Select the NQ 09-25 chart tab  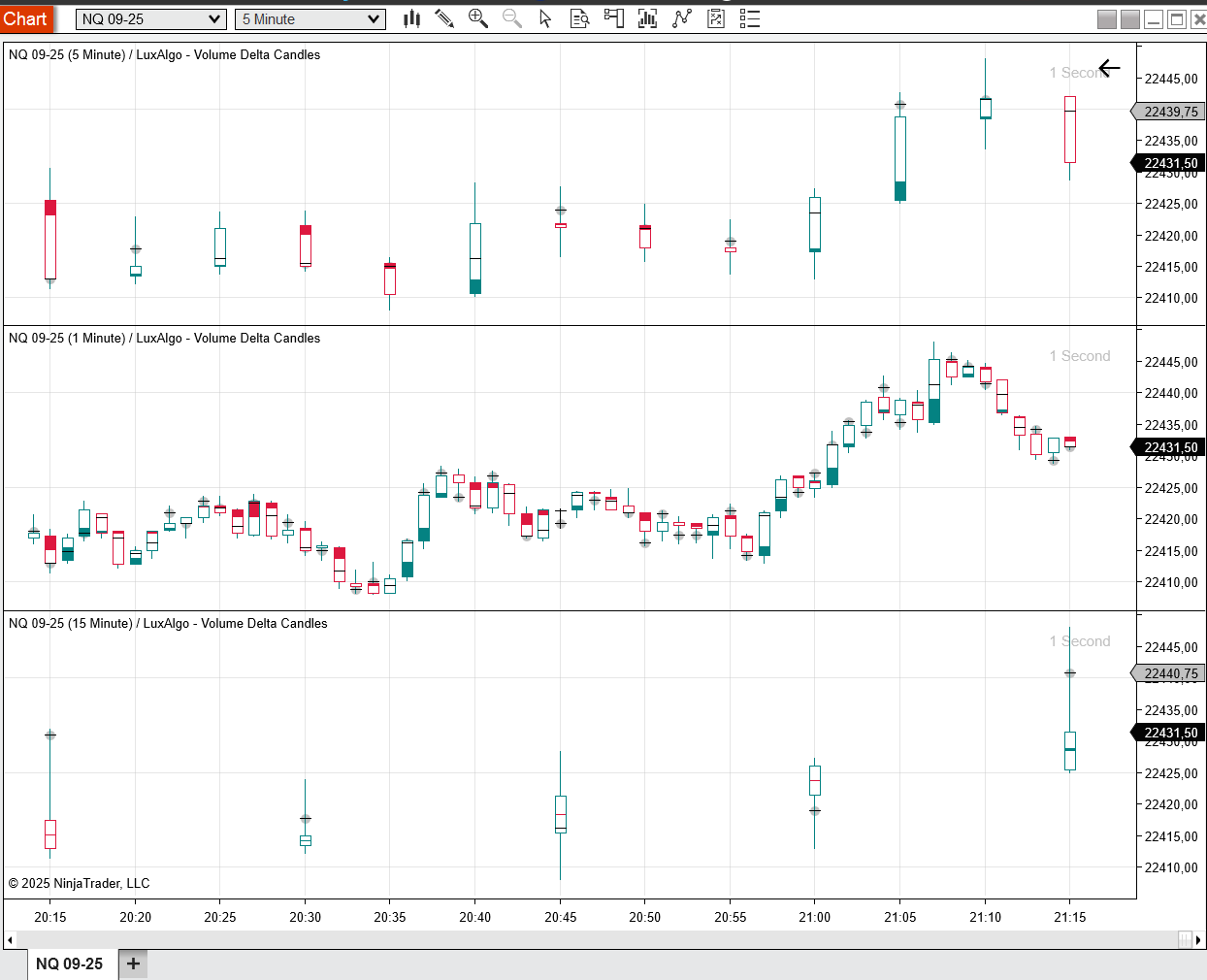coord(68,964)
